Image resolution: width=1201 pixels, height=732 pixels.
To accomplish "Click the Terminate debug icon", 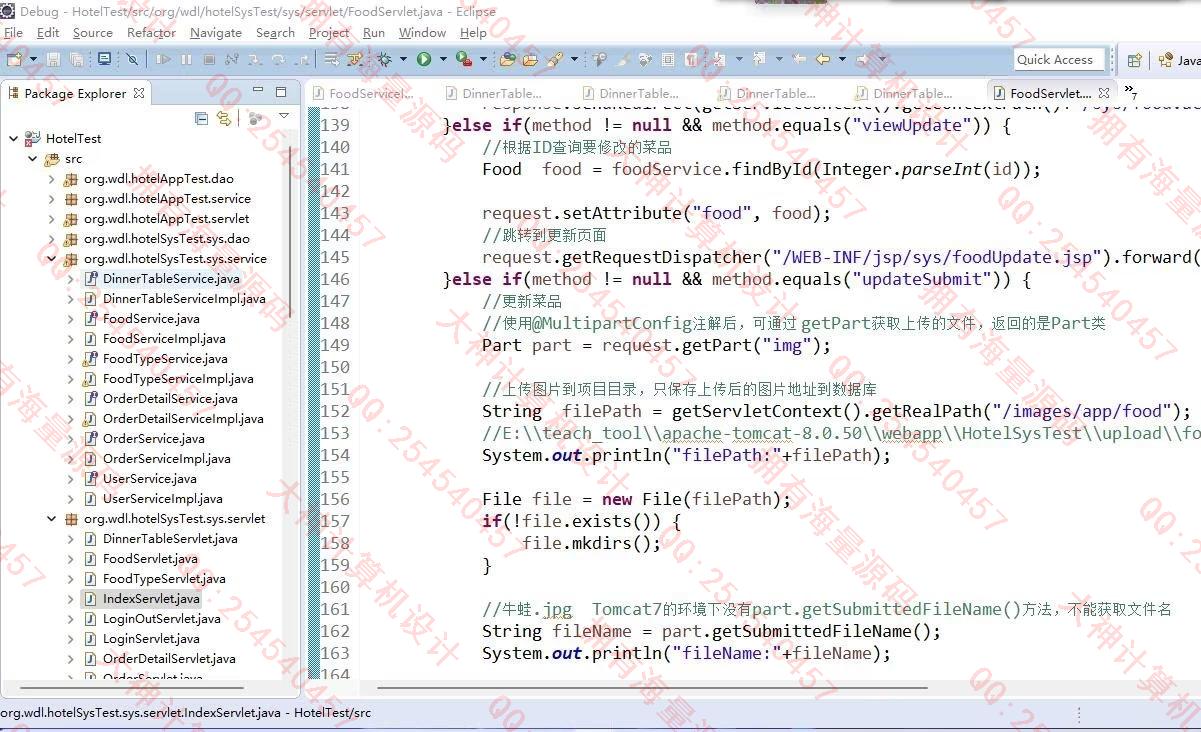I will coord(209,60).
